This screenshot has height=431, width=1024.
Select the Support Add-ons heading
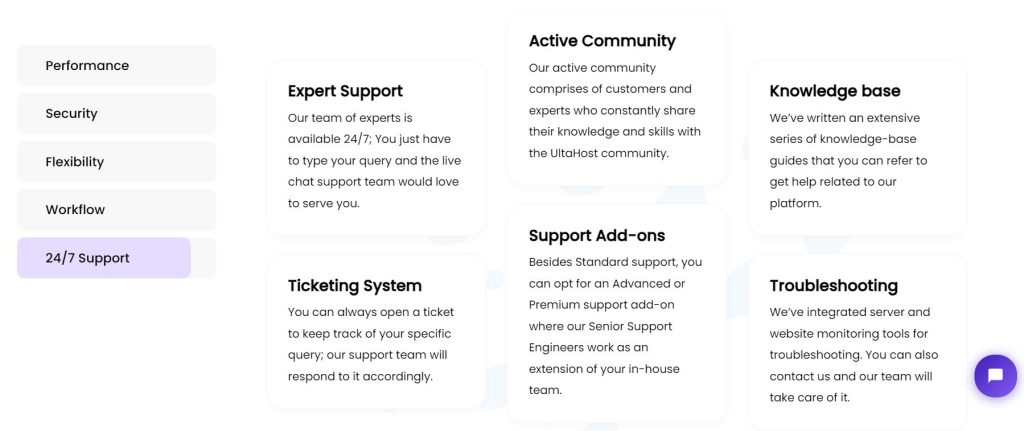point(597,236)
